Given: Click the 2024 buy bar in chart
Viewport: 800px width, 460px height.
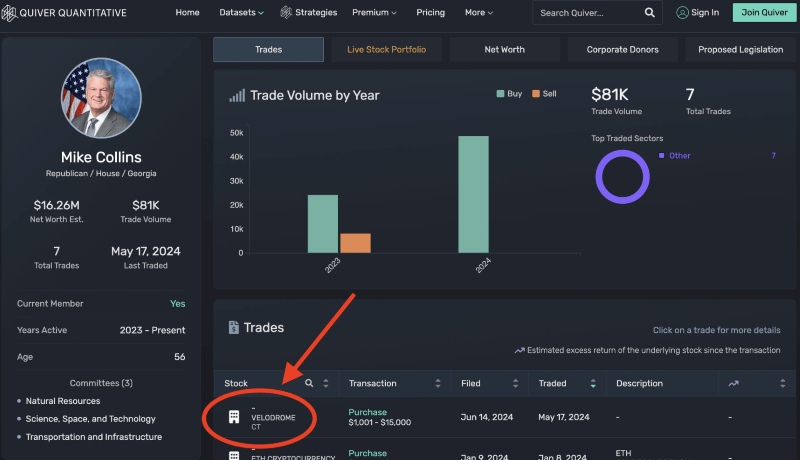Looking at the screenshot, I should click(x=473, y=194).
